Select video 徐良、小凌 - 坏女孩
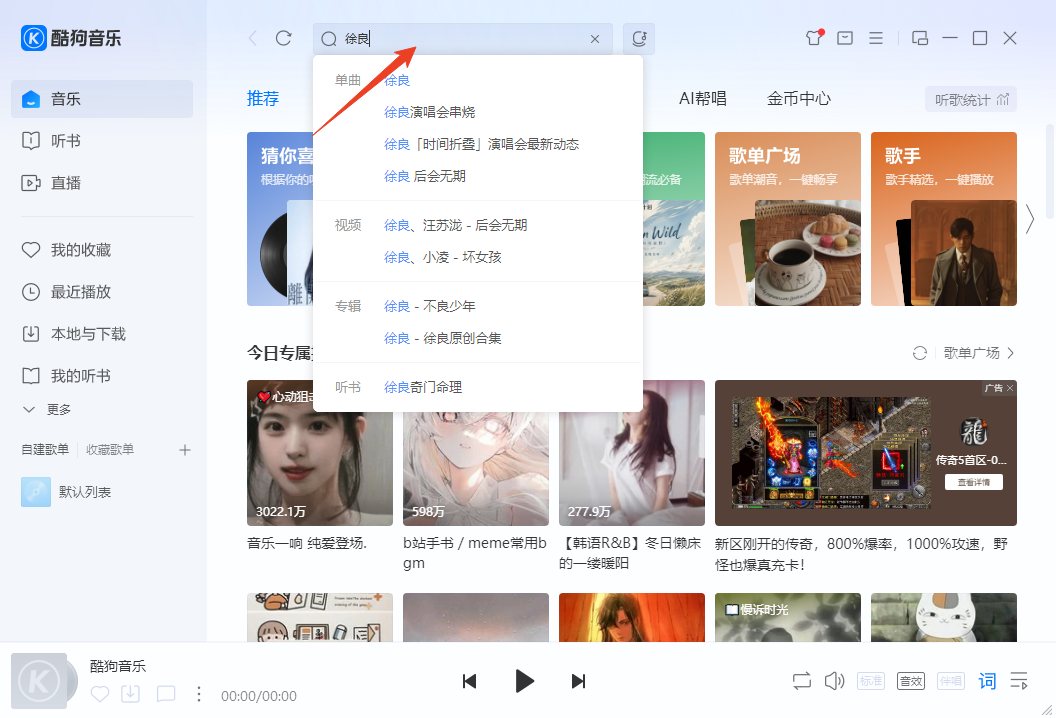 pyautogui.click(x=442, y=257)
